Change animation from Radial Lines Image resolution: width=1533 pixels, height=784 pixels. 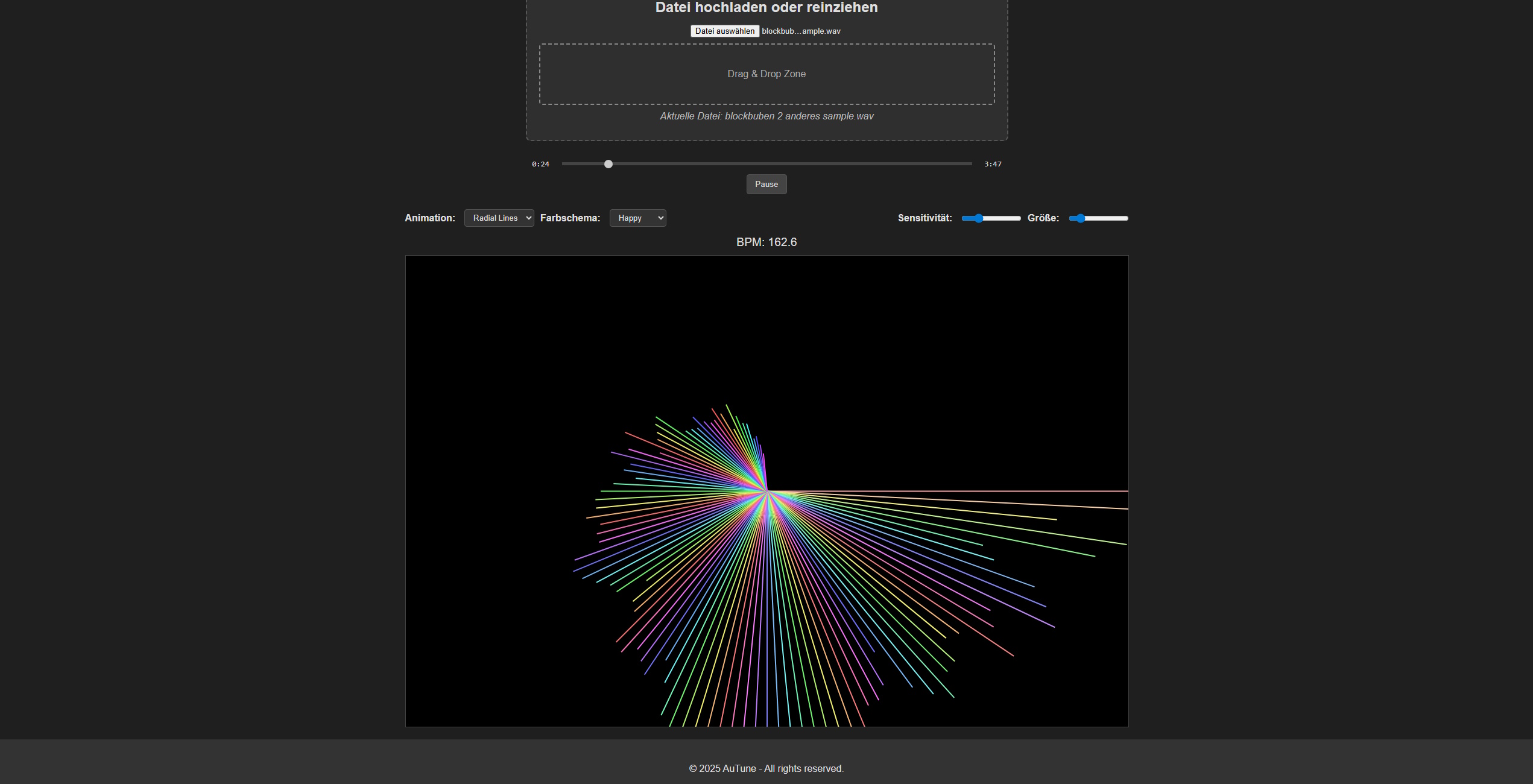click(499, 218)
